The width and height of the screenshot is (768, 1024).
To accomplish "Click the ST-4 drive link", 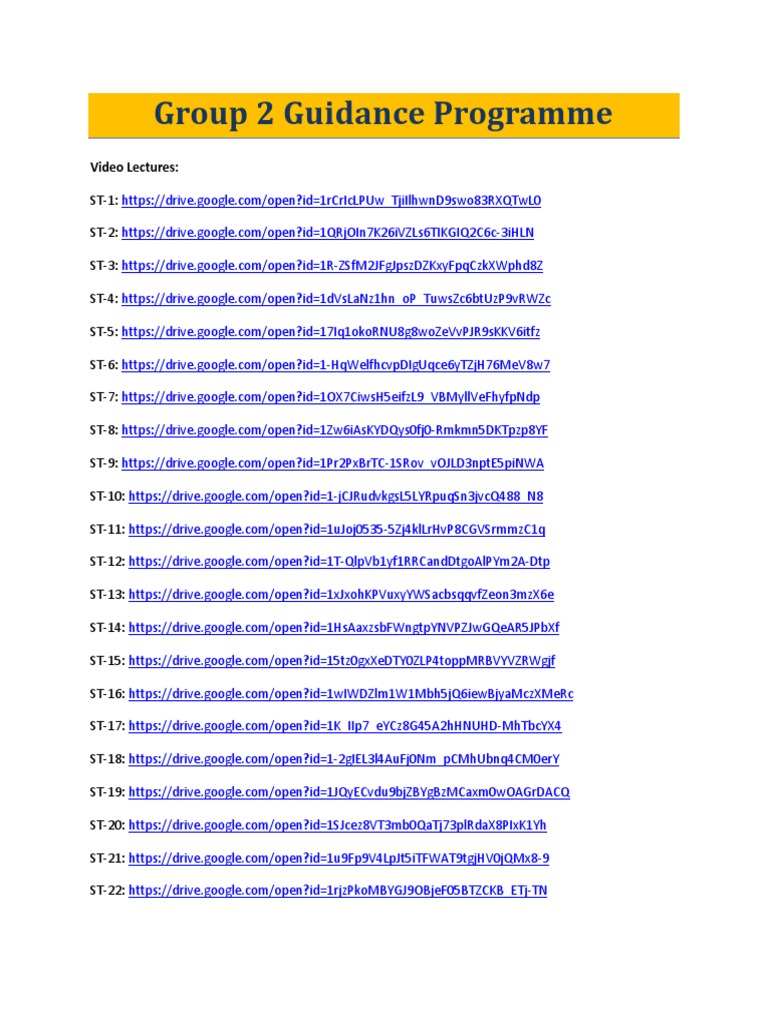I will click(x=336, y=299).
